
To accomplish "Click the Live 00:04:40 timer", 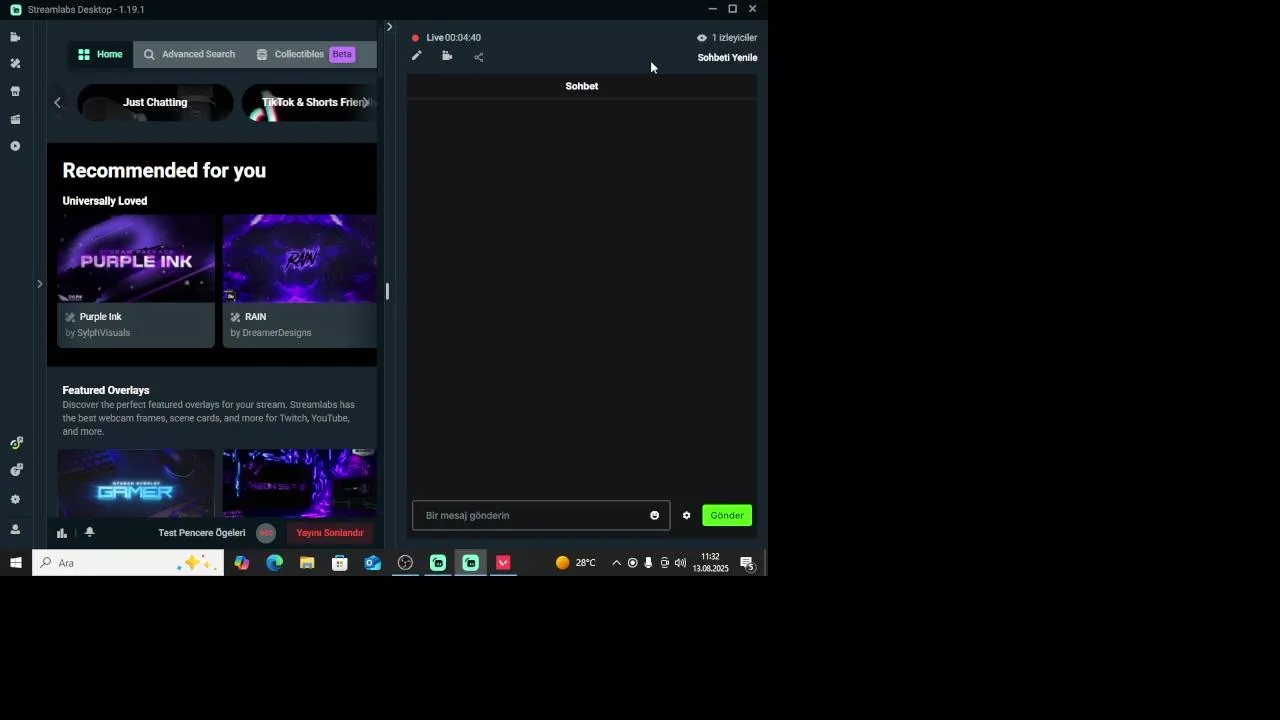I will tap(454, 38).
